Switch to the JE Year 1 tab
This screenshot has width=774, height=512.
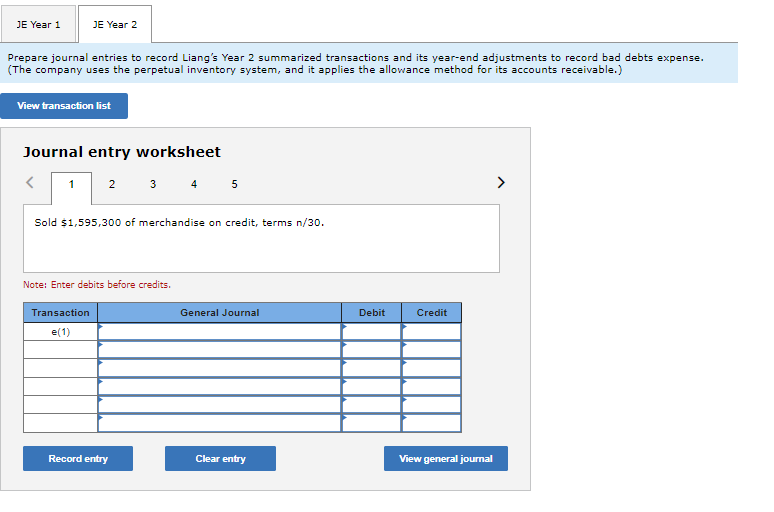[x=38, y=24]
